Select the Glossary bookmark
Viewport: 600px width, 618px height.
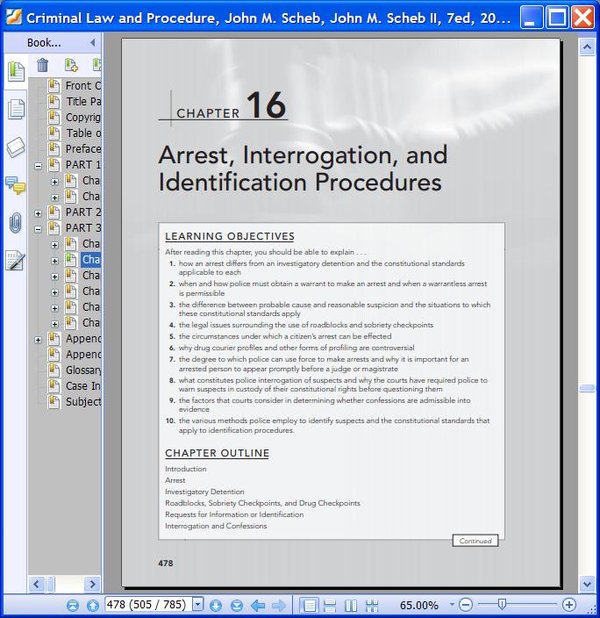(83, 370)
